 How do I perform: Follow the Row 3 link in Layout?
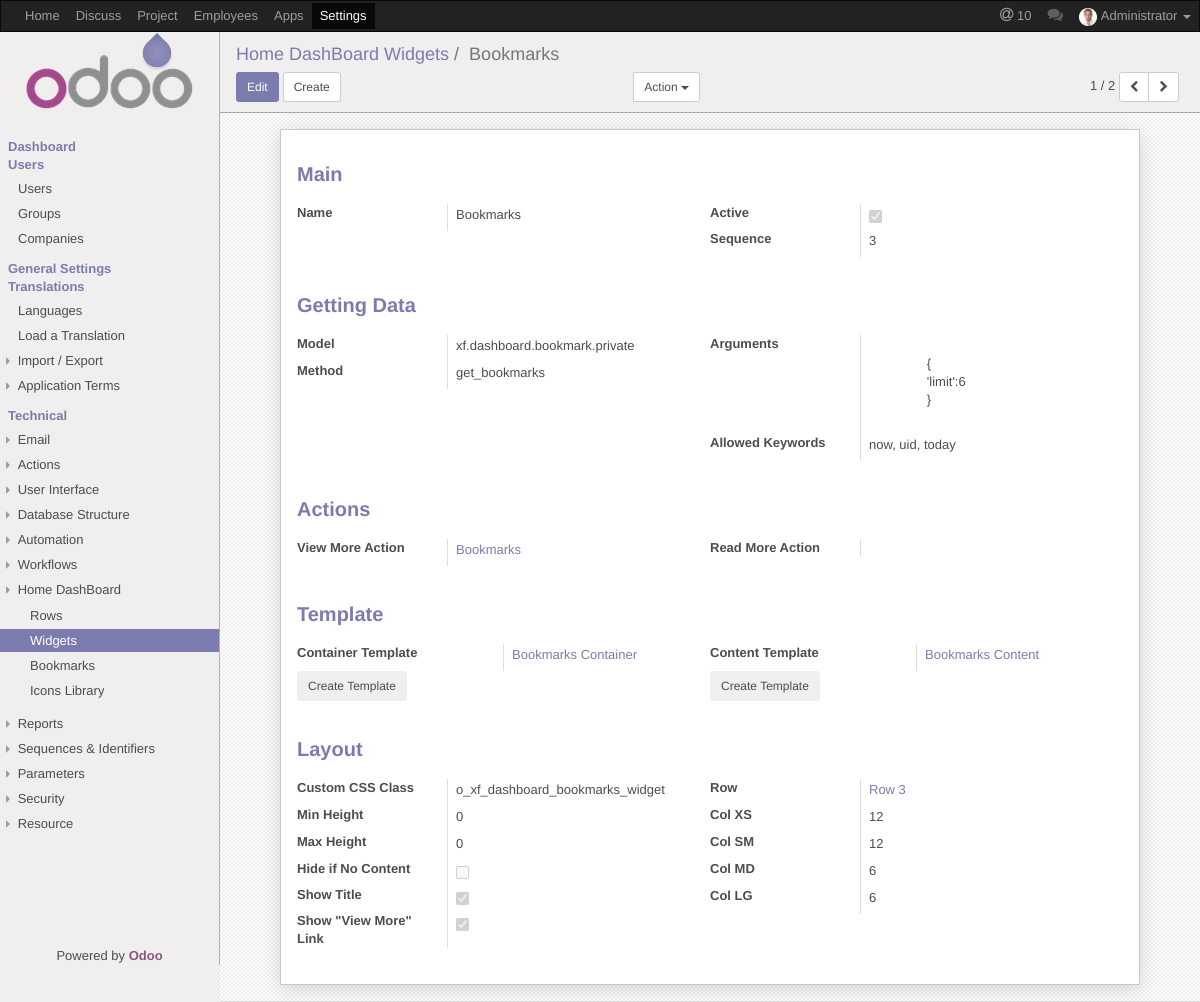(x=886, y=789)
